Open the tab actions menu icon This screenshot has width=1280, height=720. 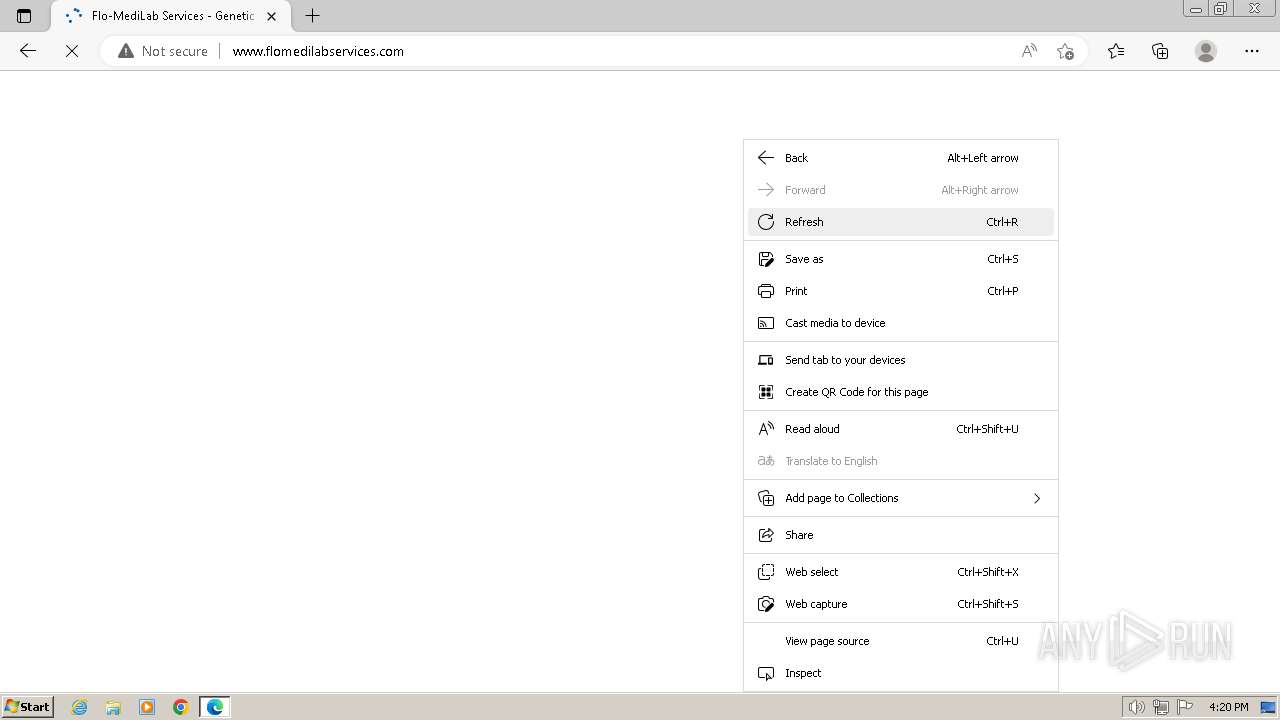click(24, 16)
